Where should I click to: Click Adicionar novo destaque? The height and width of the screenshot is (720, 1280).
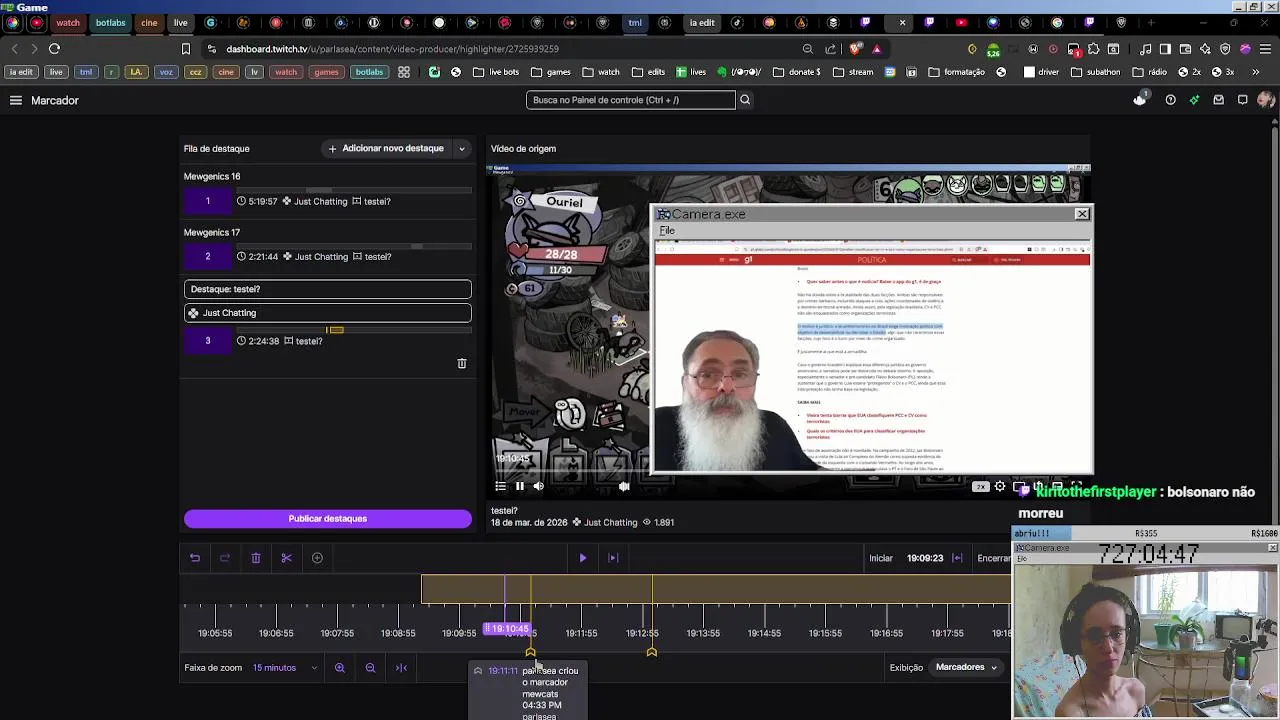point(386,148)
